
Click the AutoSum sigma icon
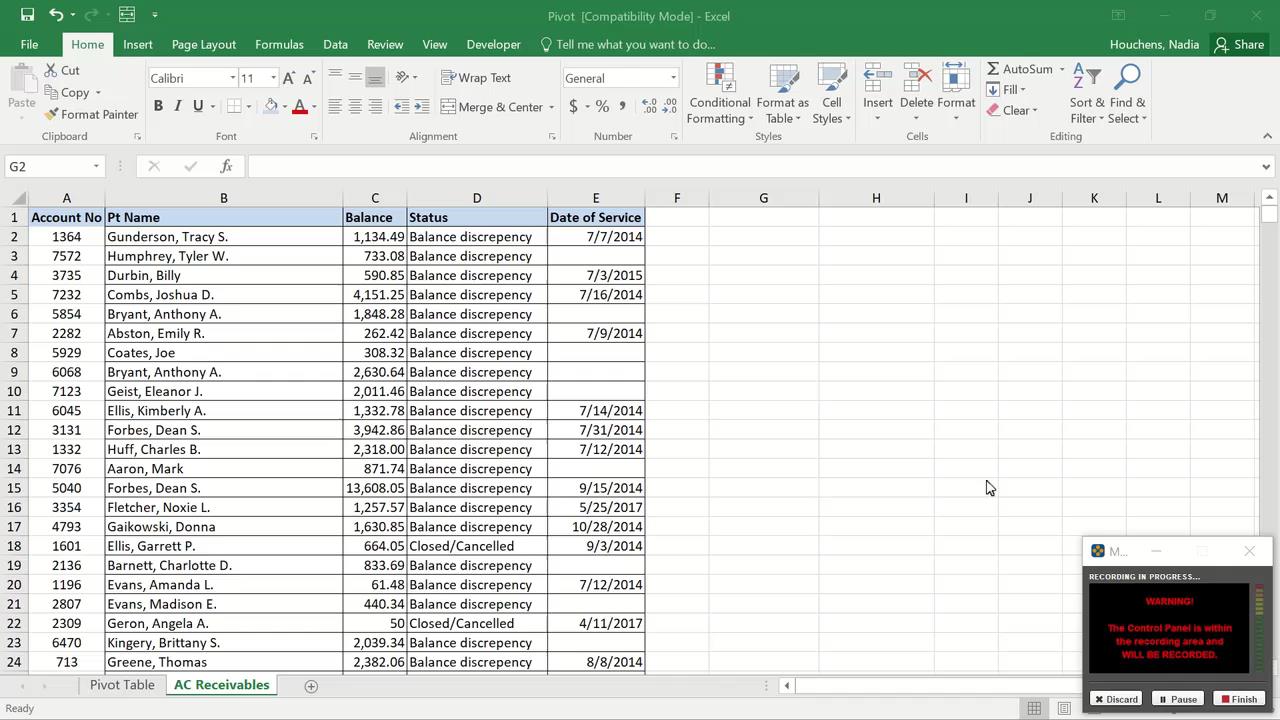[993, 69]
